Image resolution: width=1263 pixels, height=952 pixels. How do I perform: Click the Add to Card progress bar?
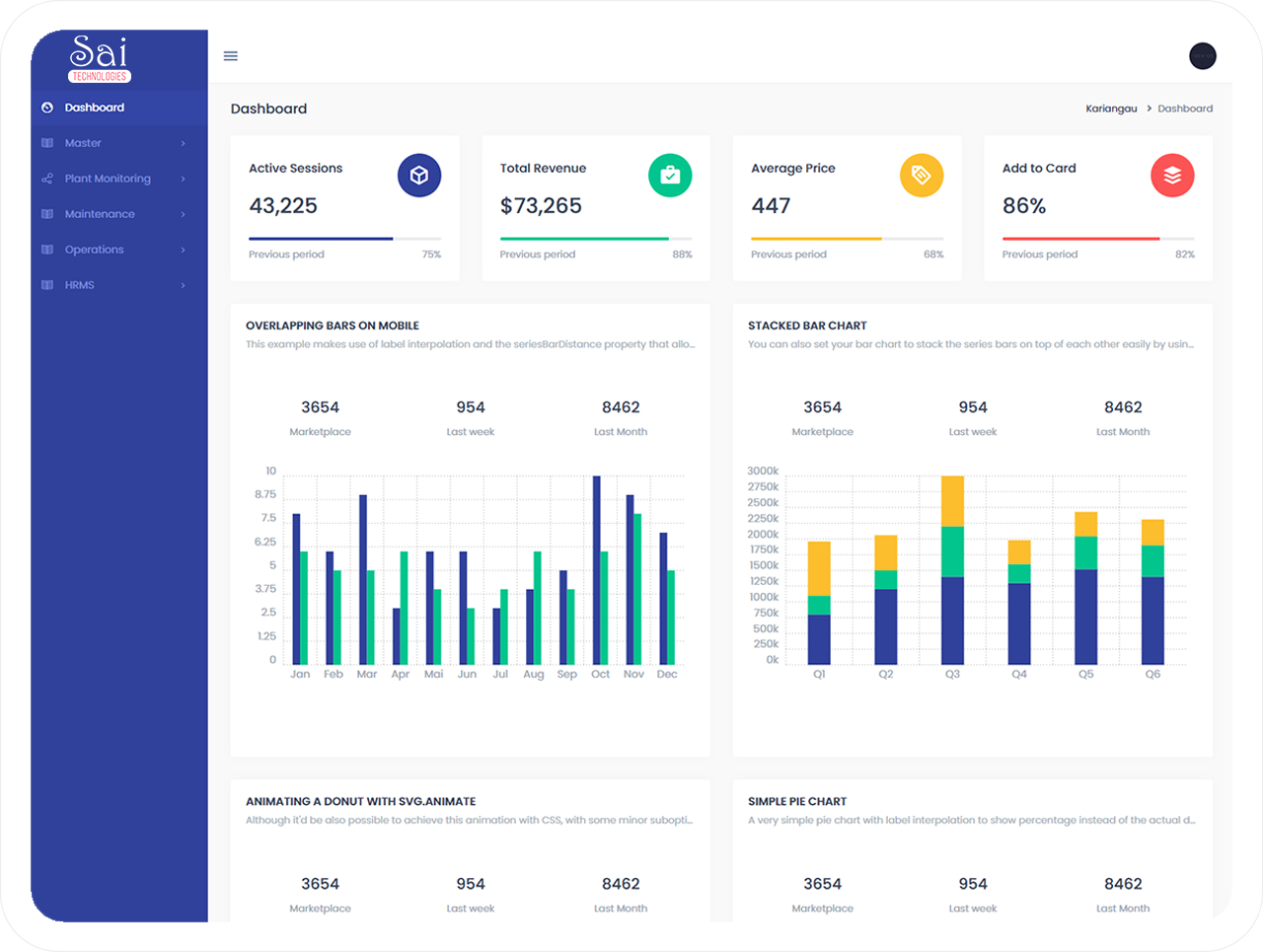click(1098, 239)
